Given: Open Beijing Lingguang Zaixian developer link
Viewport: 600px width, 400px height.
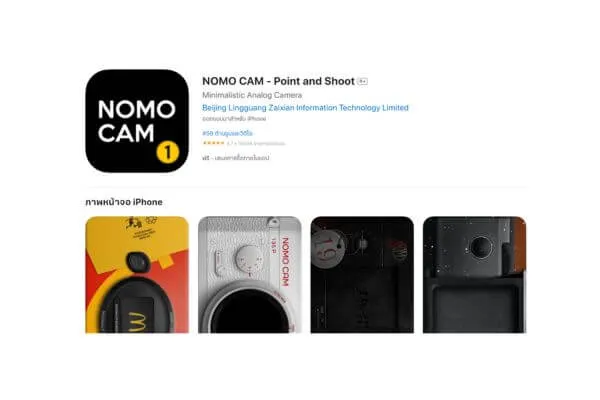Looking at the screenshot, I should 305,108.
